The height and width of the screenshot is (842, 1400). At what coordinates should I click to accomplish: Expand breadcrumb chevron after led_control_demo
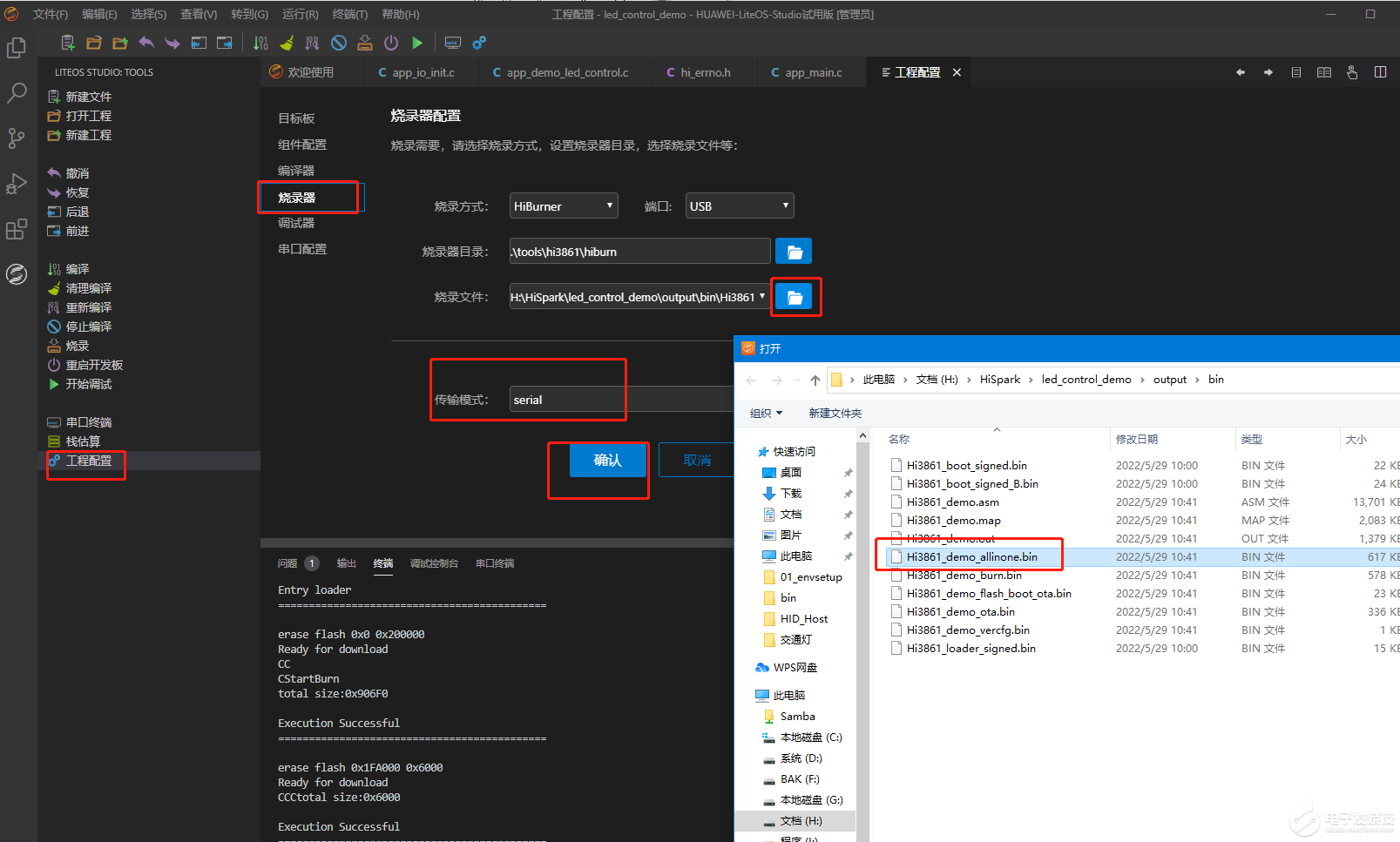click(1143, 380)
